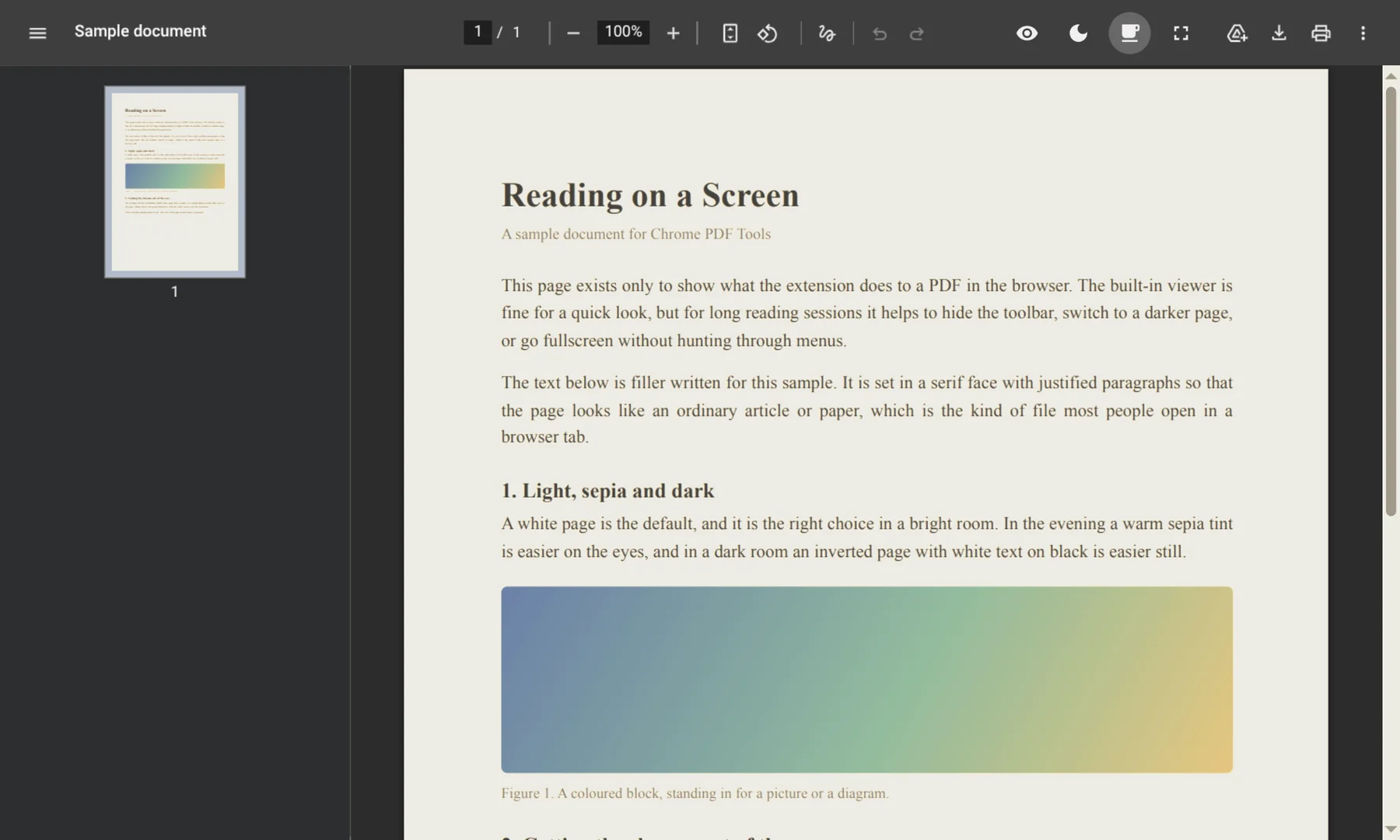Click the 100% zoom level field
Image resolution: width=1400 pixels, height=840 pixels.
(623, 32)
